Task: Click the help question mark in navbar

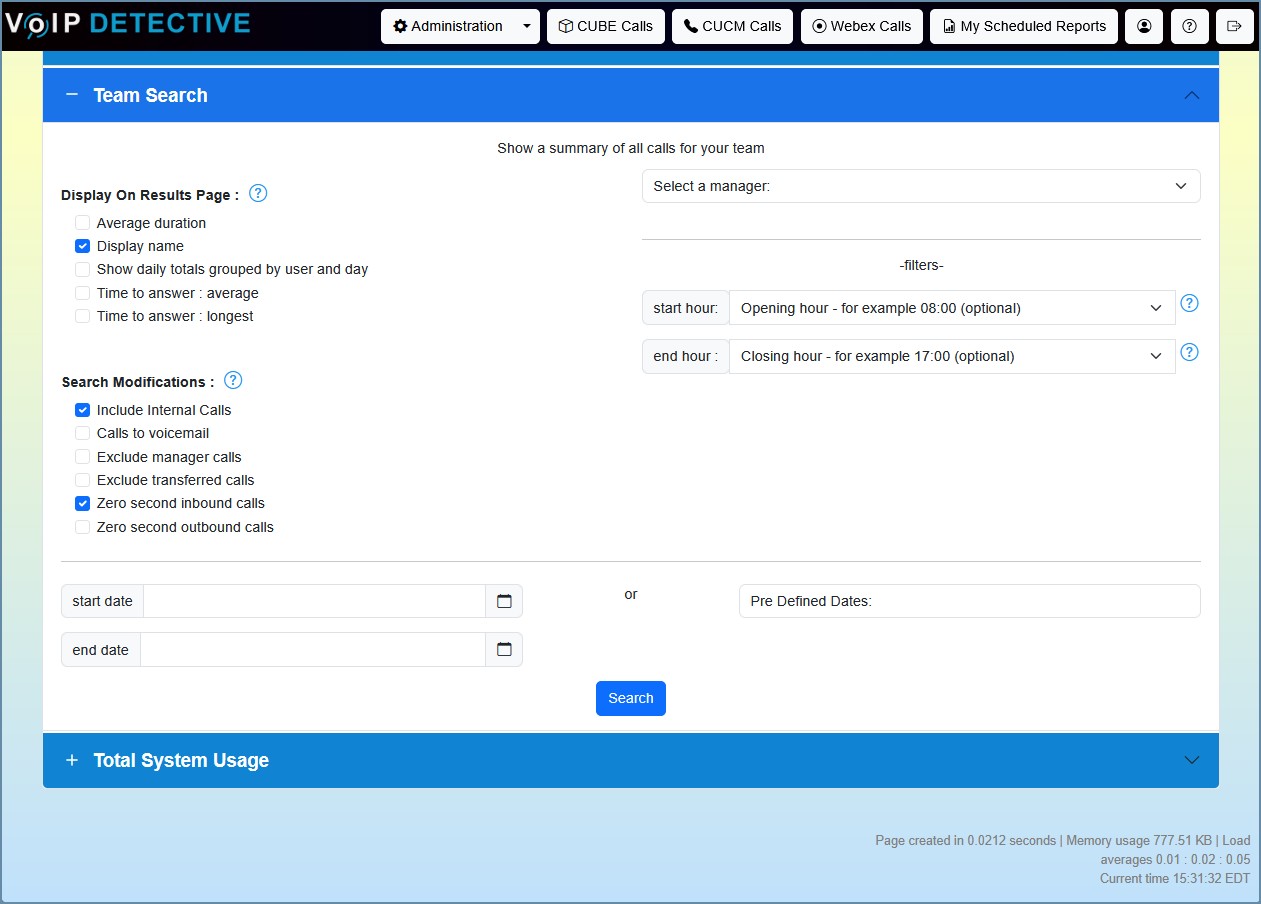Action: coord(1189,27)
